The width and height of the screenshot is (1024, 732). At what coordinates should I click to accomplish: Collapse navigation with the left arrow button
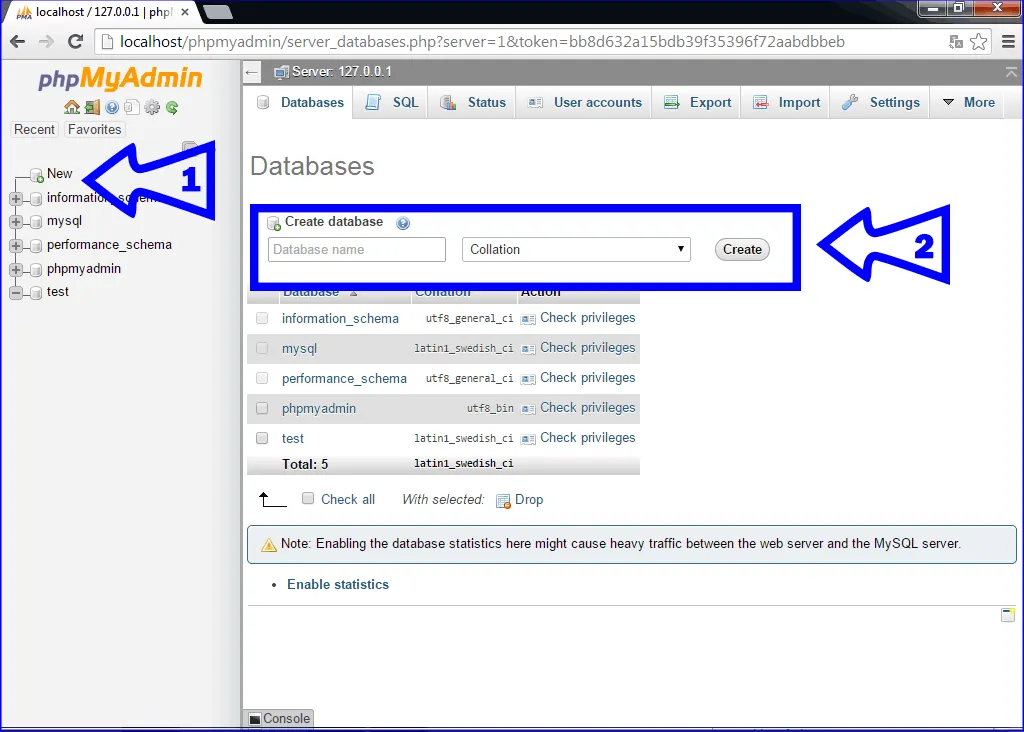pyautogui.click(x=252, y=72)
